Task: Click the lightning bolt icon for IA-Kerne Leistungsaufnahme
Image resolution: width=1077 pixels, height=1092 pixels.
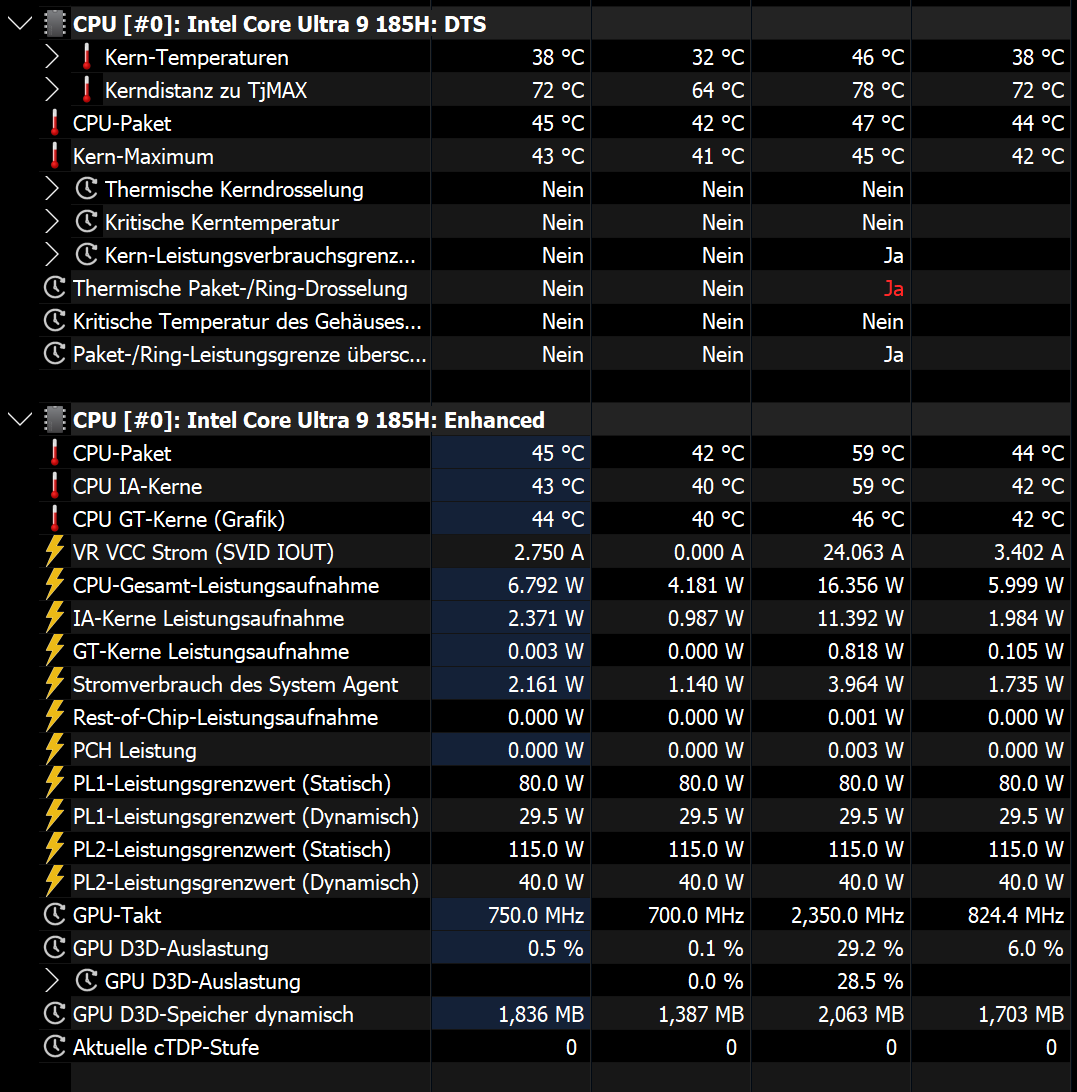Action: (x=54, y=618)
